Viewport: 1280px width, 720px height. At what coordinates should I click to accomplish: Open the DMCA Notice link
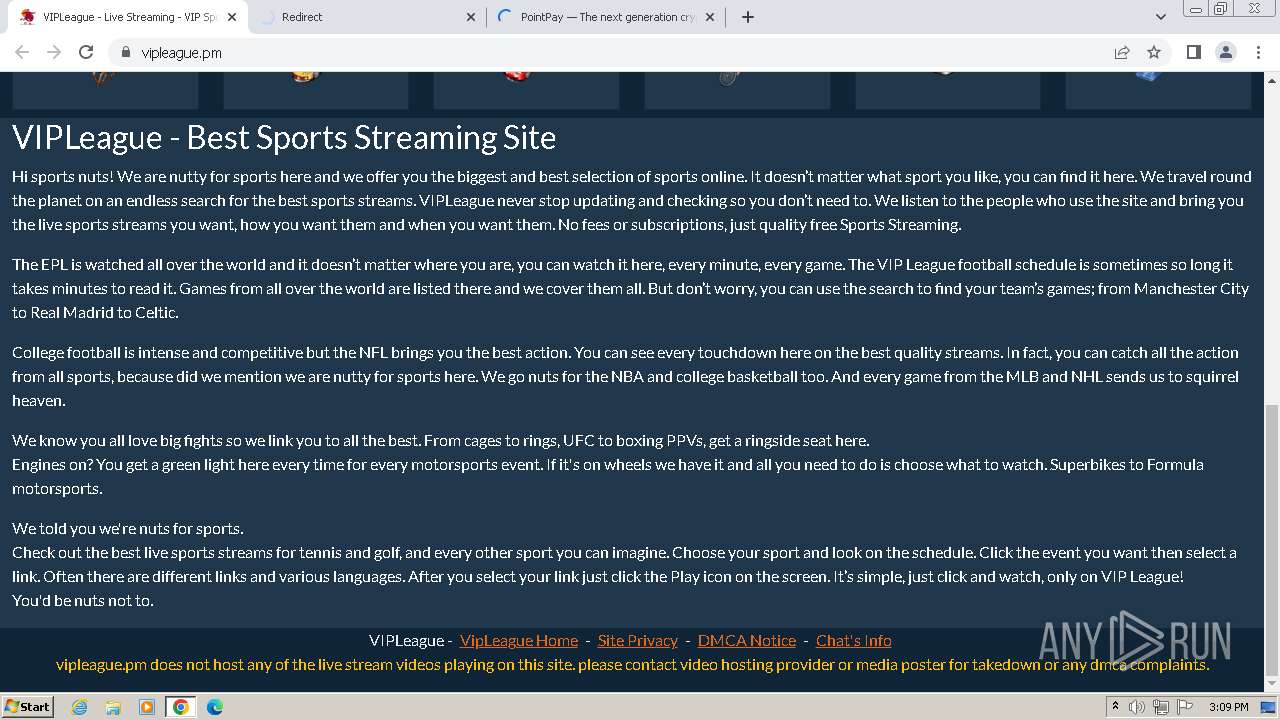pyautogui.click(x=747, y=640)
